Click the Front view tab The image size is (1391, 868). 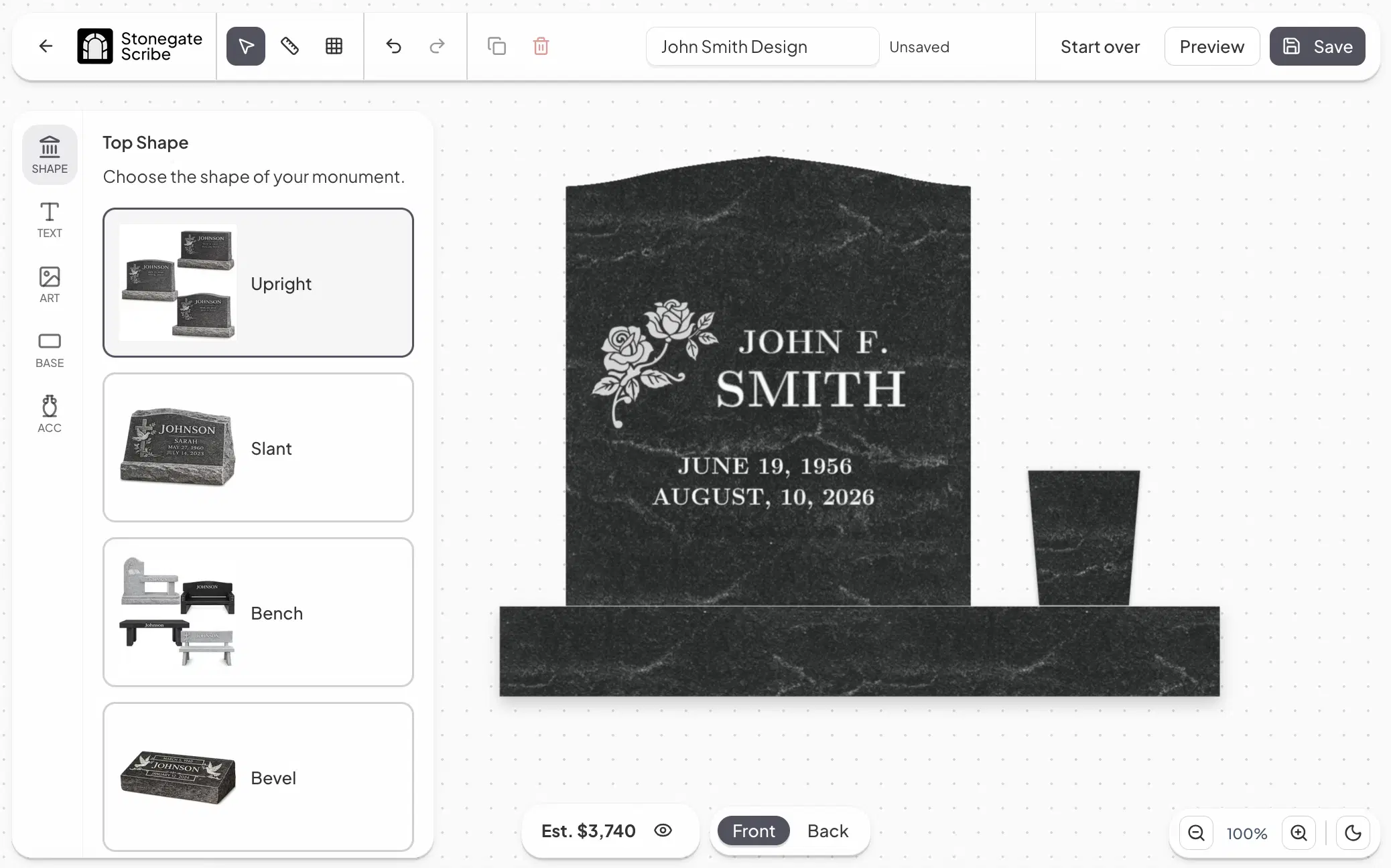click(x=752, y=830)
